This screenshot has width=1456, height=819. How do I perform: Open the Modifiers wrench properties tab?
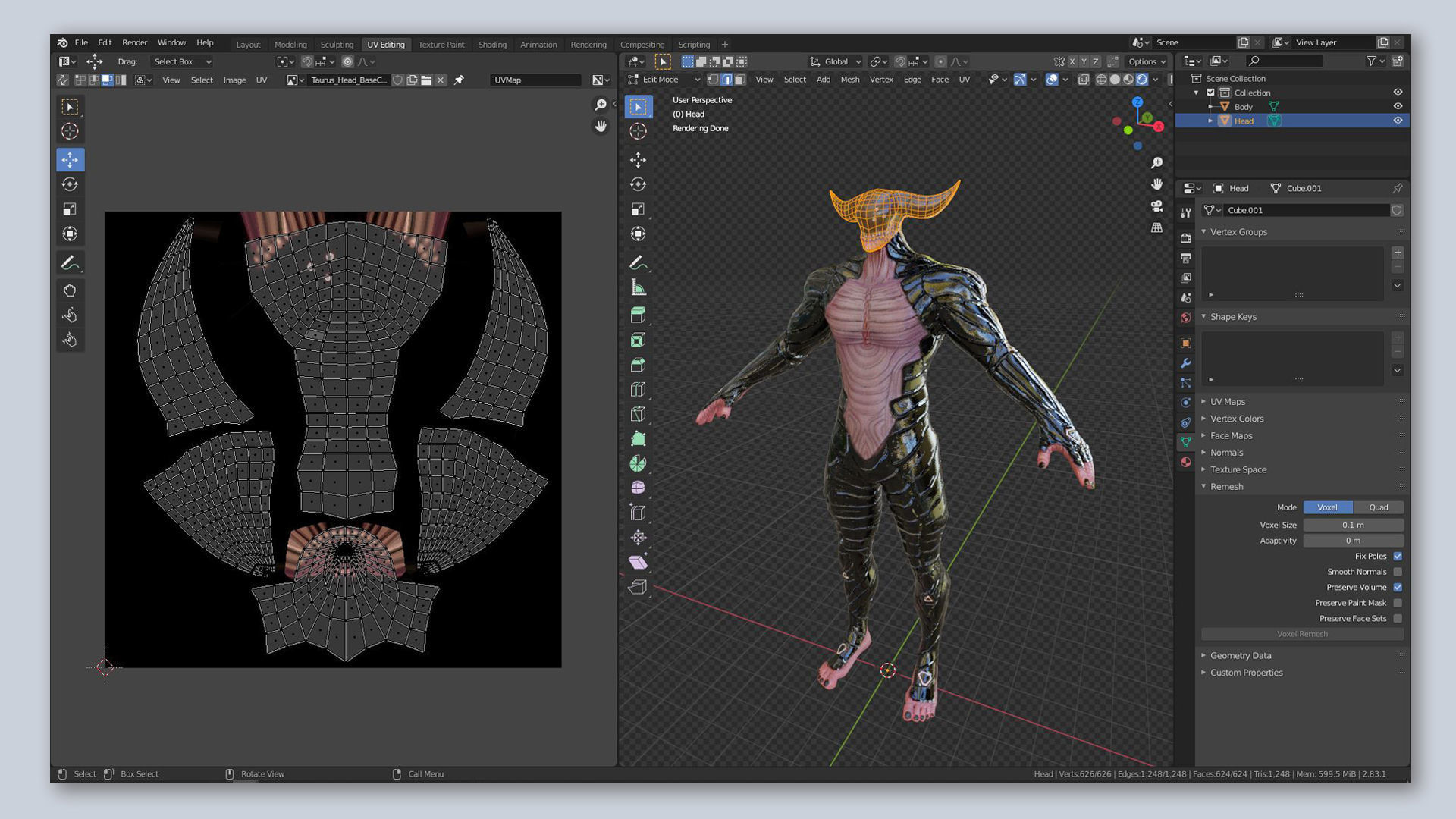1186,363
